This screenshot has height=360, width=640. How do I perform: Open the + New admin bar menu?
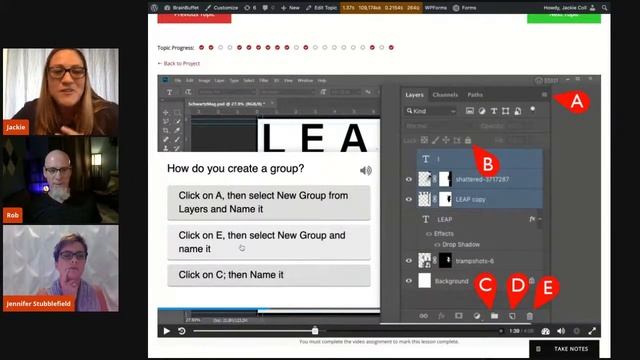(x=290, y=8)
